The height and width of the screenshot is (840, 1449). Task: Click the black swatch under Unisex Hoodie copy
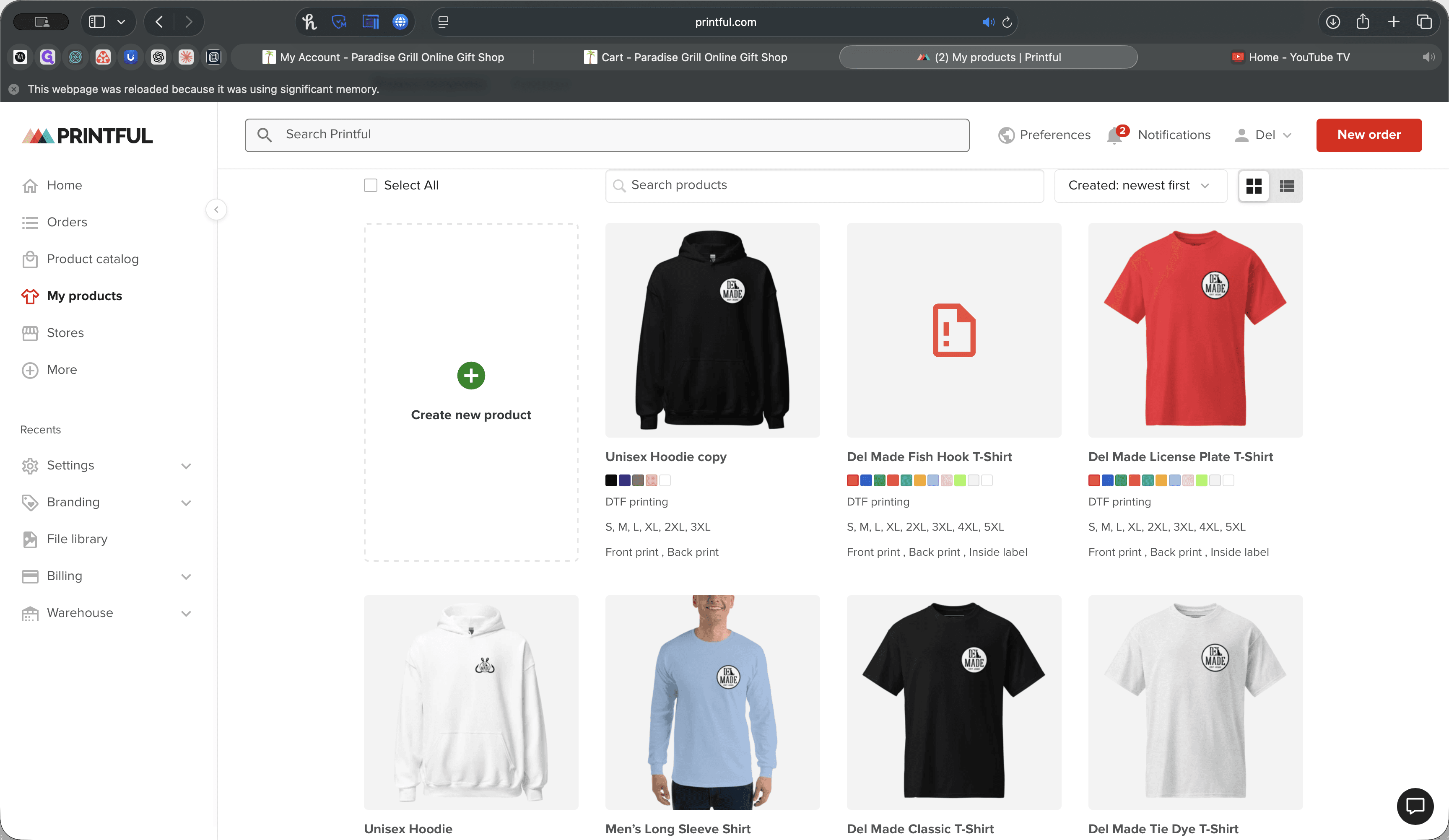pyautogui.click(x=611, y=480)
